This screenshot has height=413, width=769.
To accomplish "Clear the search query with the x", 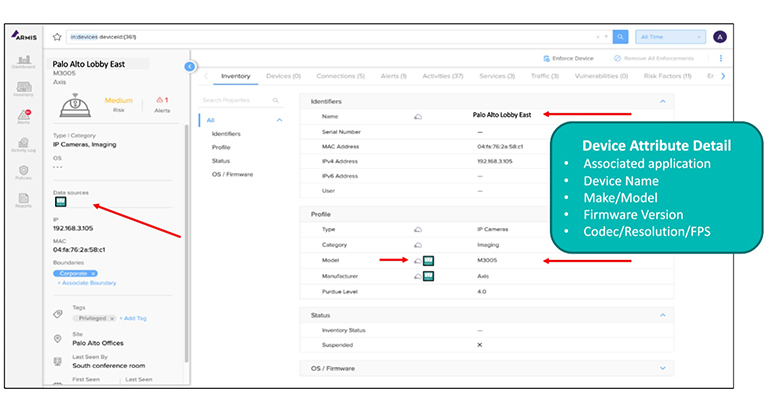I will 597,37.
